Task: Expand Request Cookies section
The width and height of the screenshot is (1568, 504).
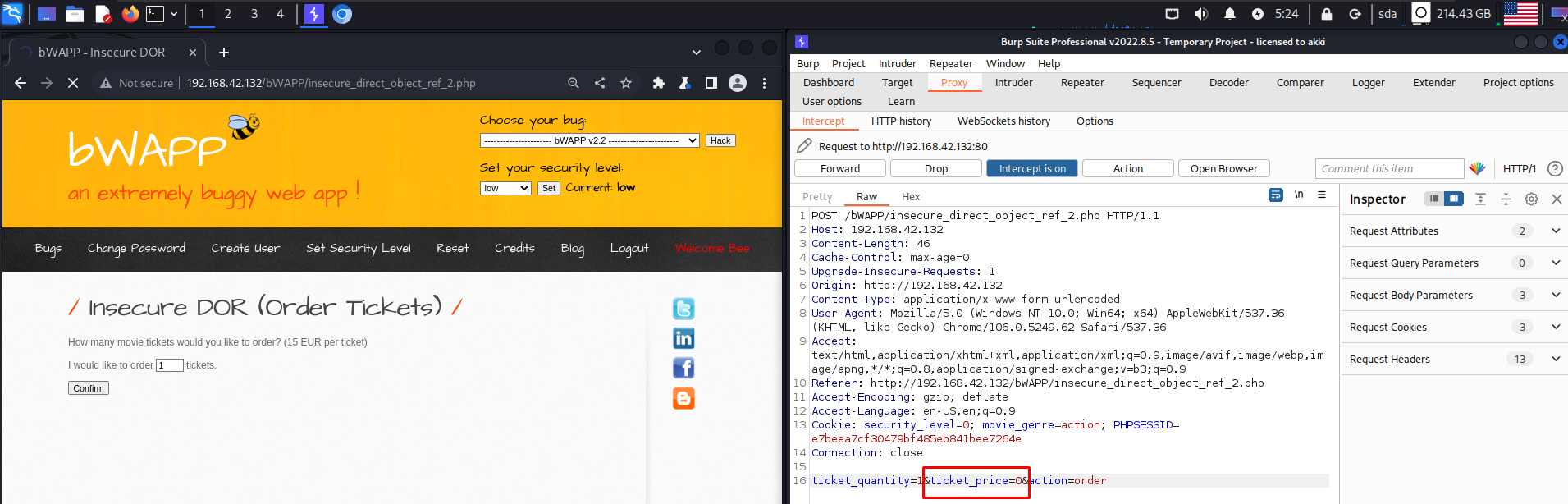Action: point(1555,327)
